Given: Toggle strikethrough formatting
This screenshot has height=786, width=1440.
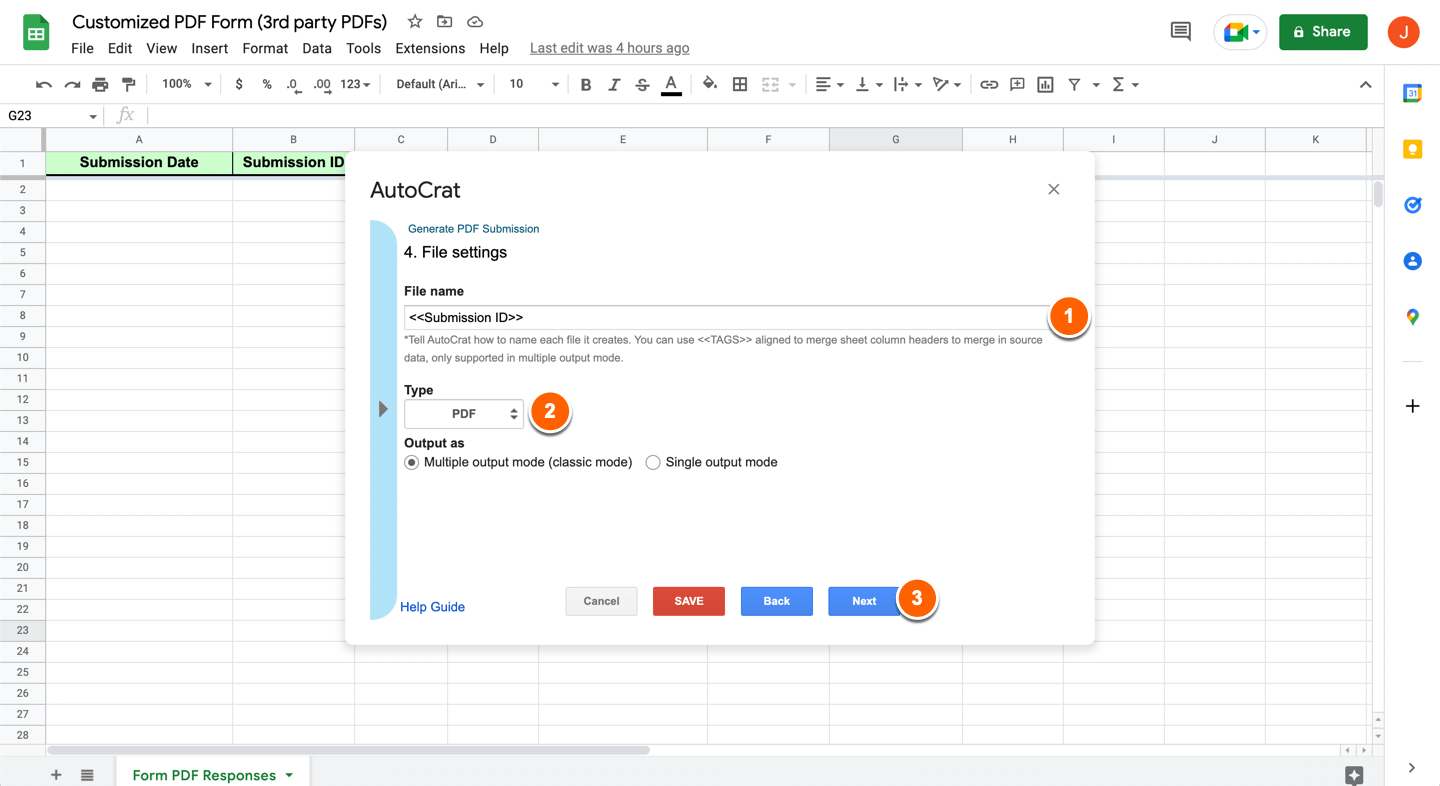Looking at the screenshot, I should point(642,85).
